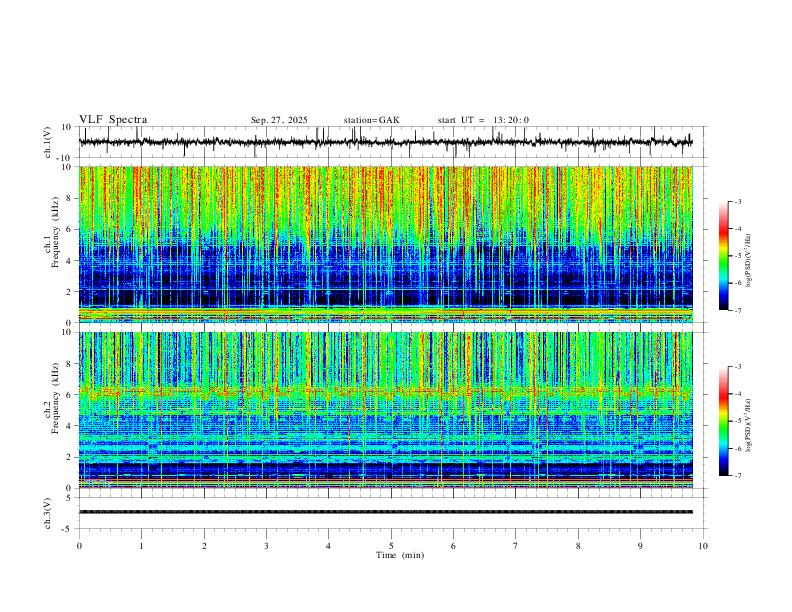Click the "start UT = 13:20:0" header text
The image size is (792, 612).
pos(483,120)
